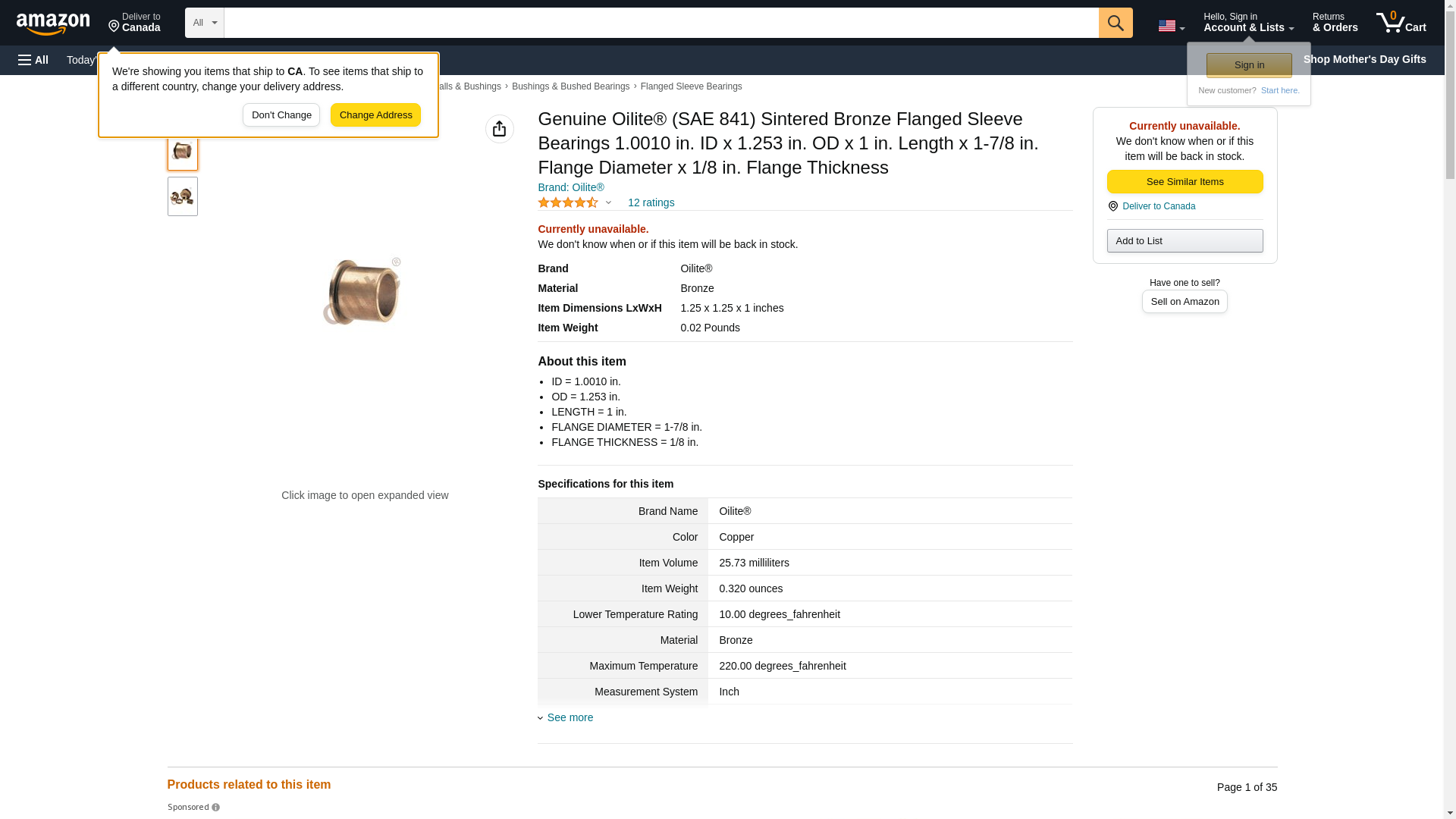Screen dimensions: 1456x819
Task: Expand See more specifications
Action: pyautogui.click(x=569, y=717)
